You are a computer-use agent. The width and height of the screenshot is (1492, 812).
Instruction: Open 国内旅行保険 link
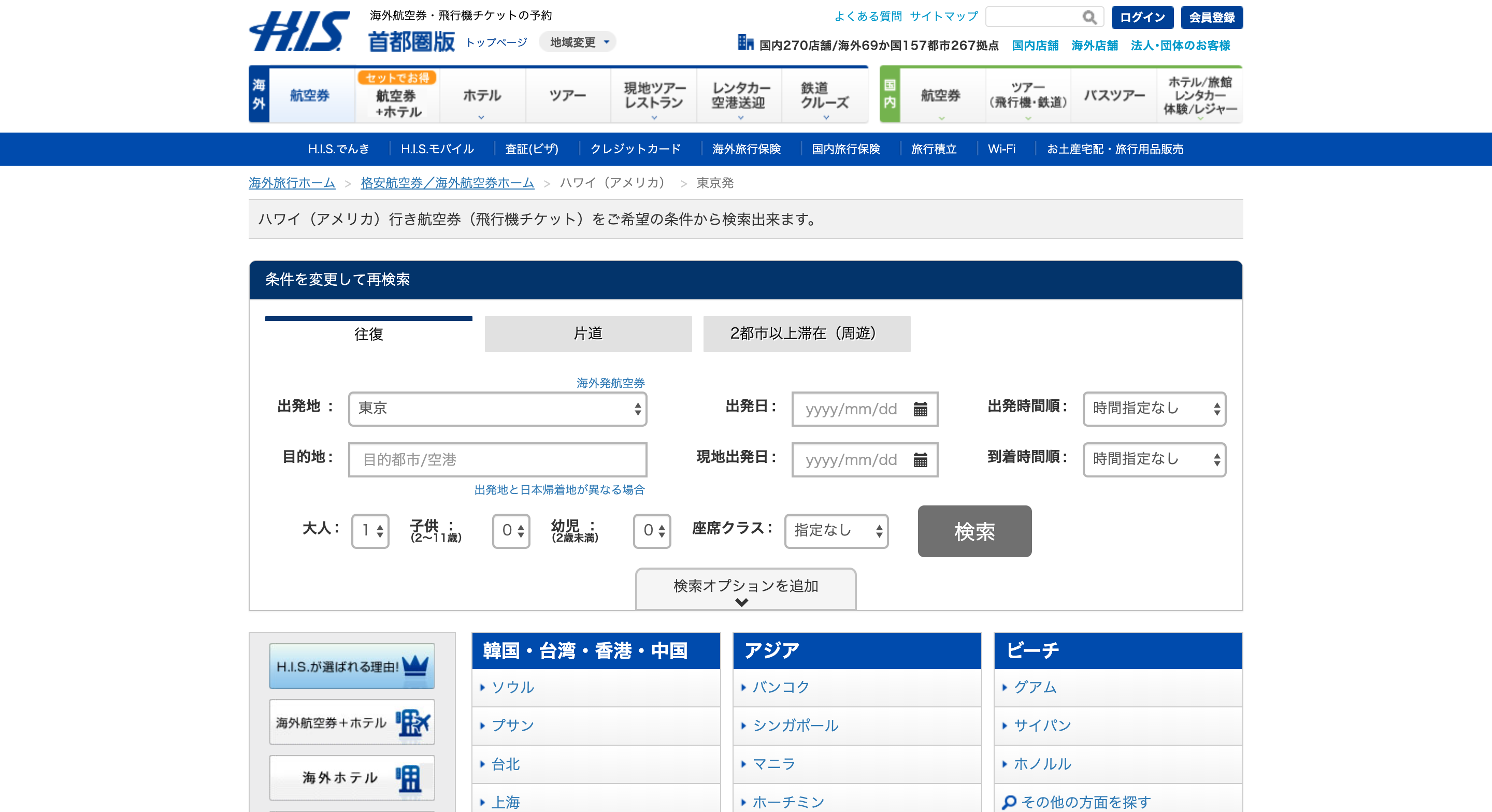[845, 149]
